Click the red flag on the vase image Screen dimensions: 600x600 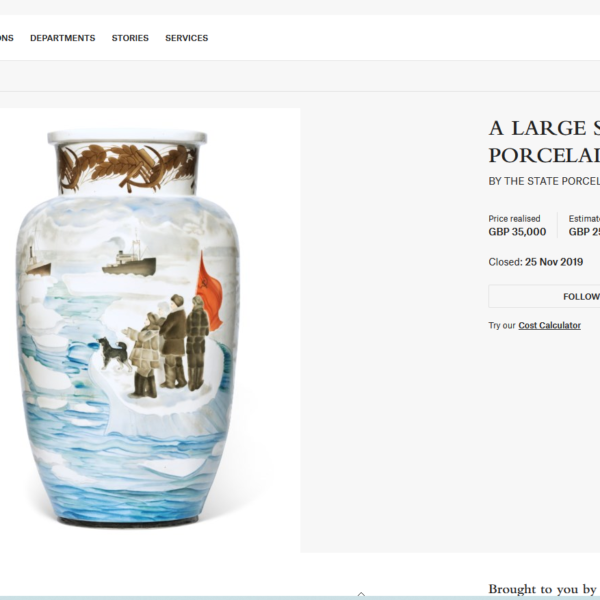[209, 291]
